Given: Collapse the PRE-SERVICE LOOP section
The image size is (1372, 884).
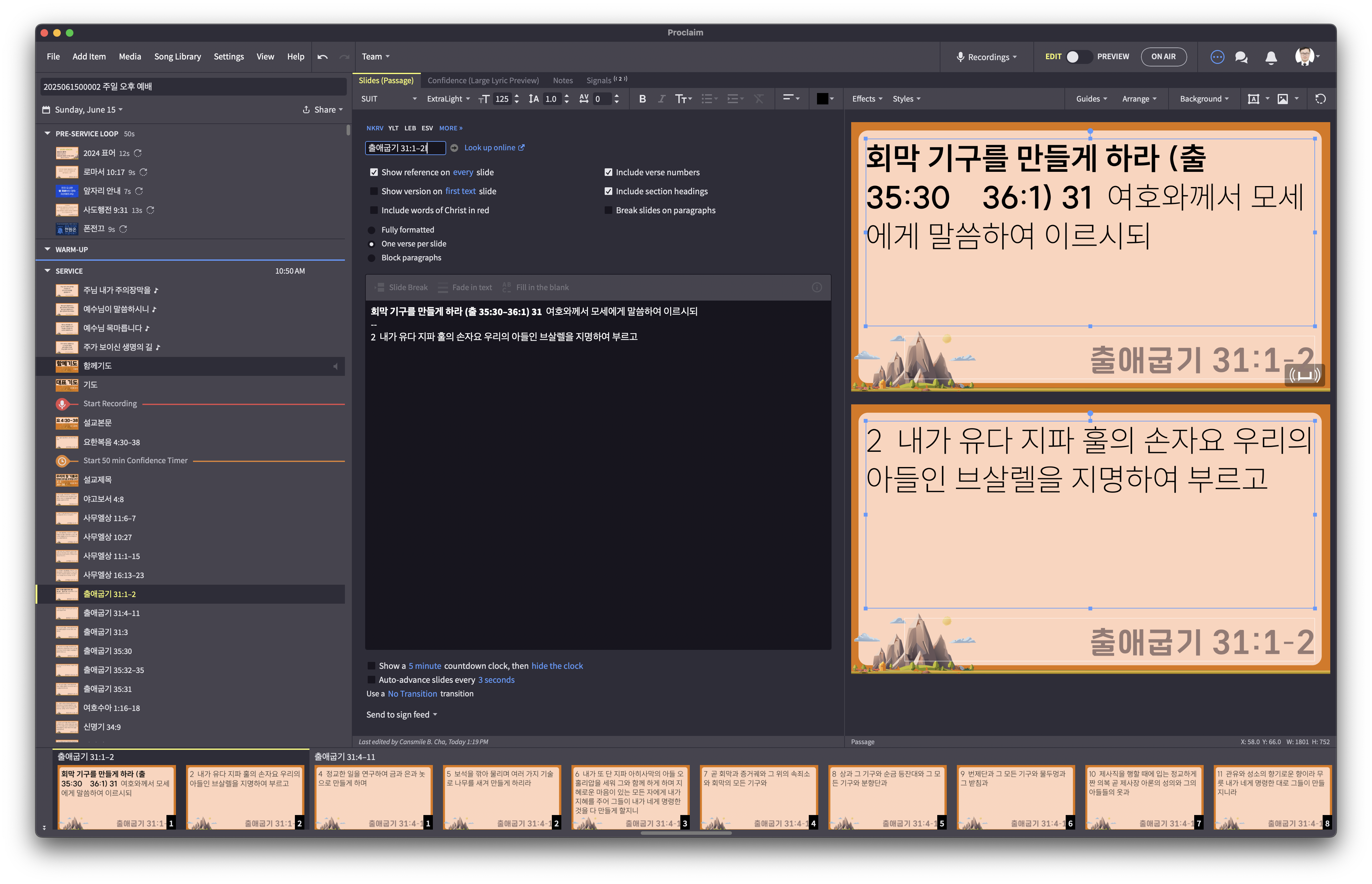Looking at the screenshot, I should click(x=48, y=134).
